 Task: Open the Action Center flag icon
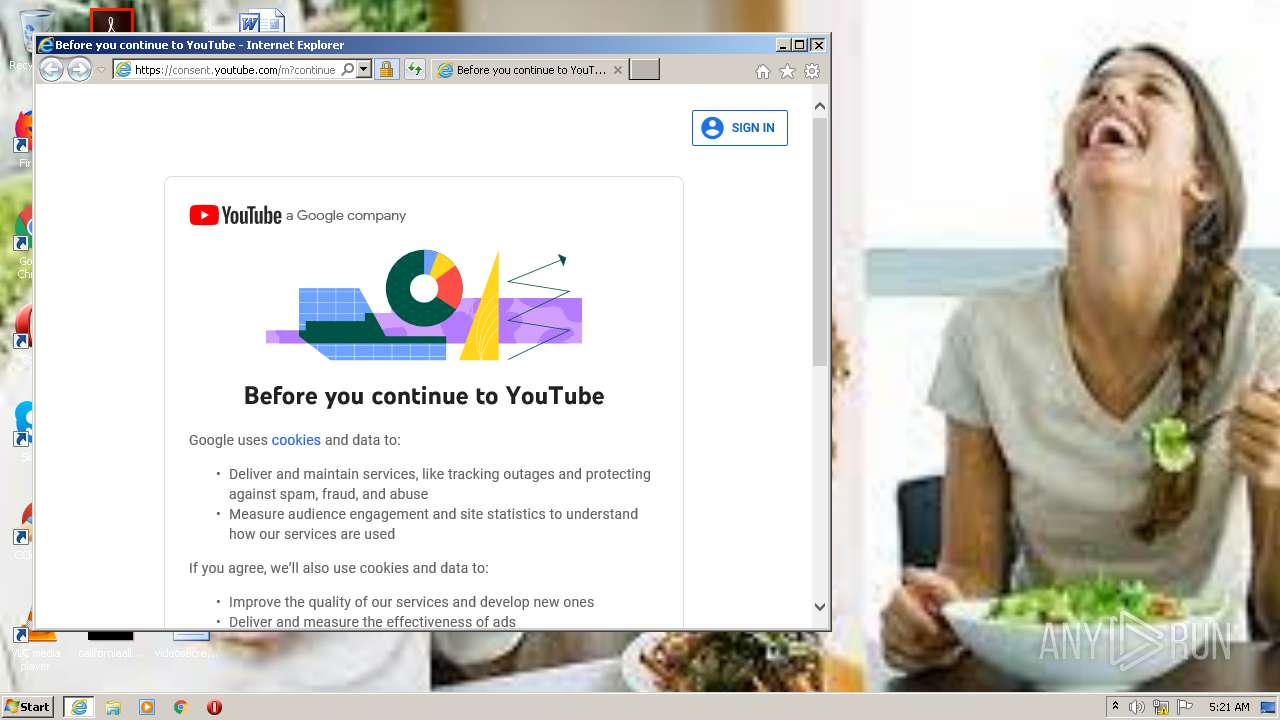[1185, 707]
